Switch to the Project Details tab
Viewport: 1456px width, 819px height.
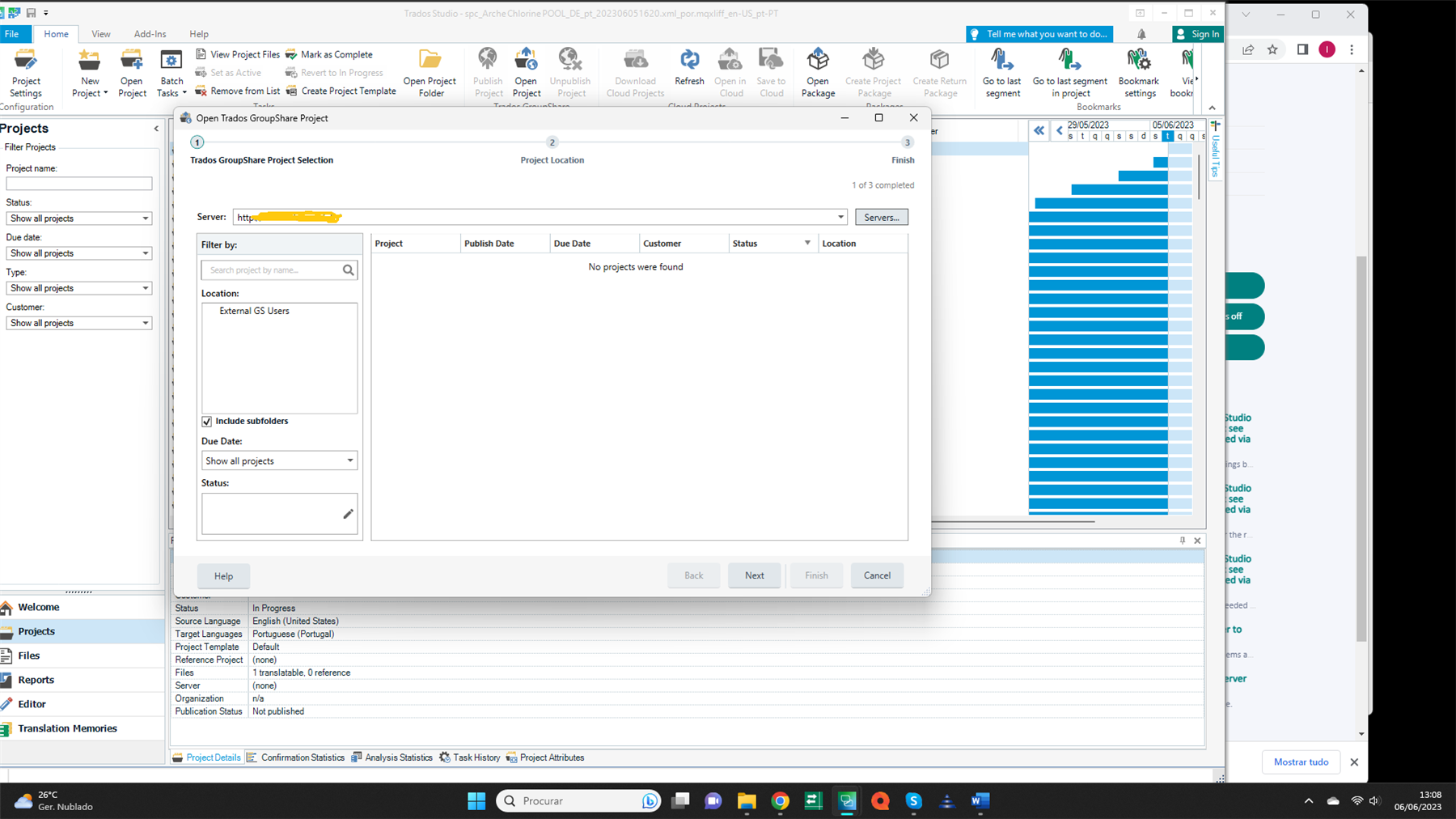(x=206, y=757)
